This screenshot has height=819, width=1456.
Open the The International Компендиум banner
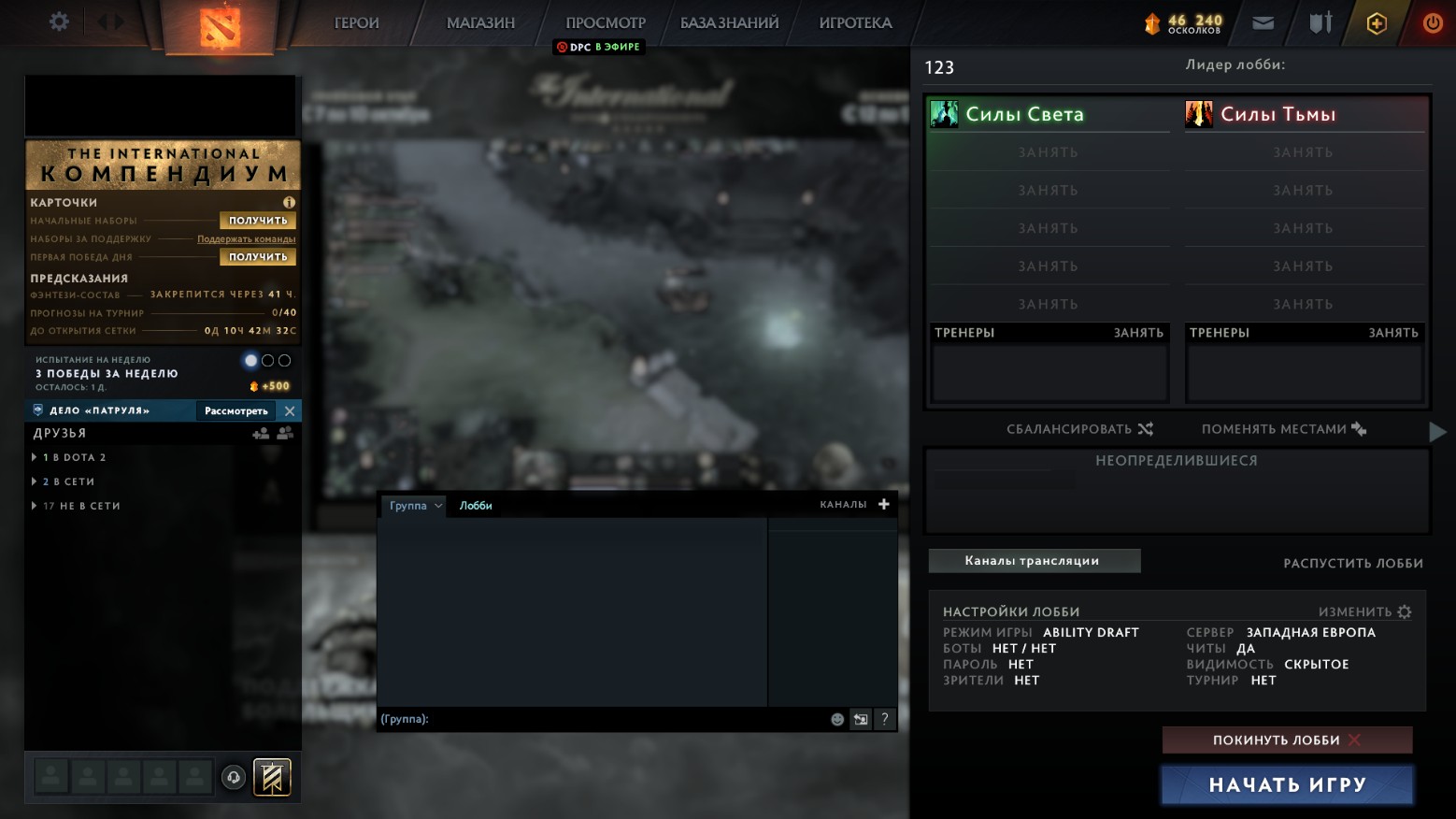point(164,165)
